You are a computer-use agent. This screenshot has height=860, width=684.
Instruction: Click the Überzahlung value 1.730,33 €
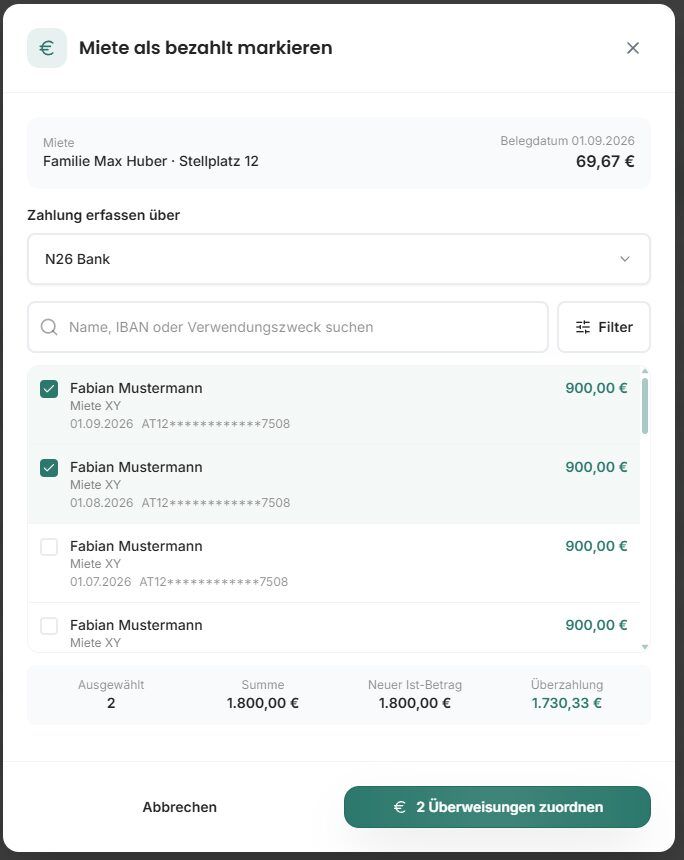tap(567, 703)
